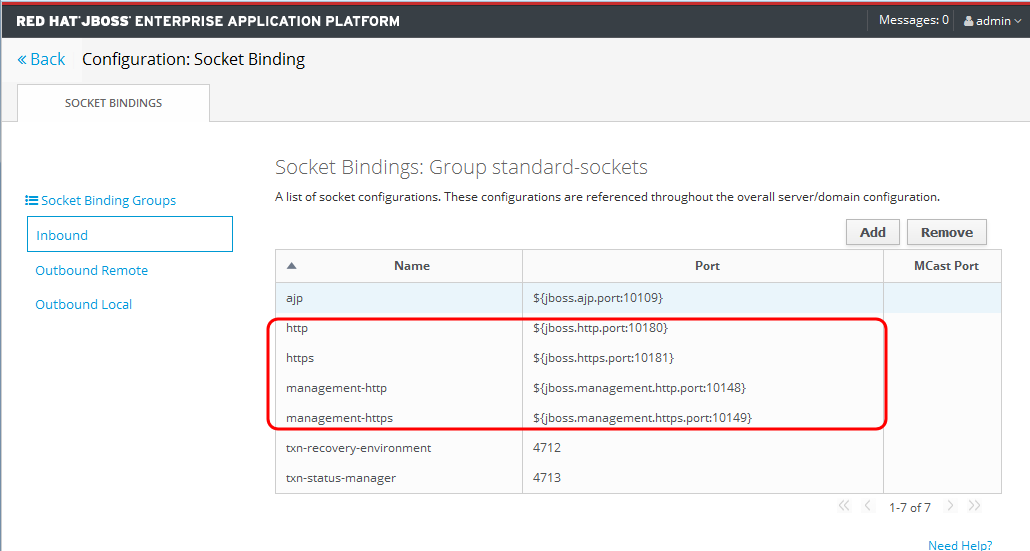Screen dimensions: 1030x551
Task: Click the Back link
Action: coord(42,59)
